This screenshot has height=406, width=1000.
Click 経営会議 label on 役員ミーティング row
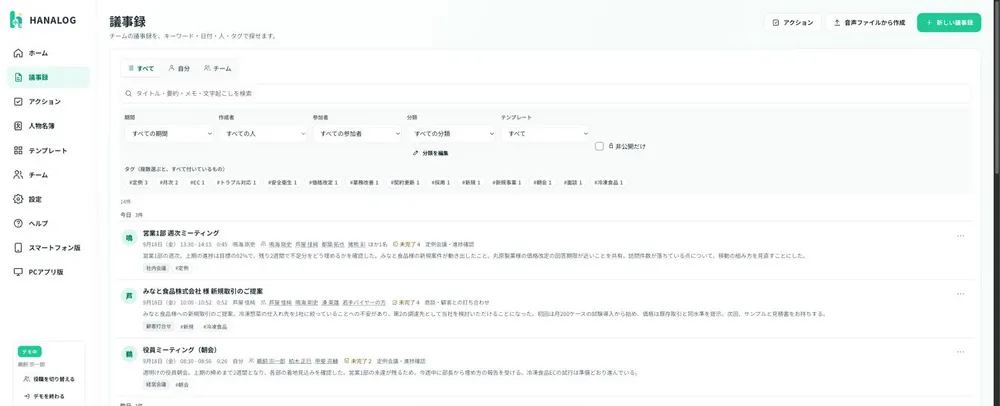(156, 384)
